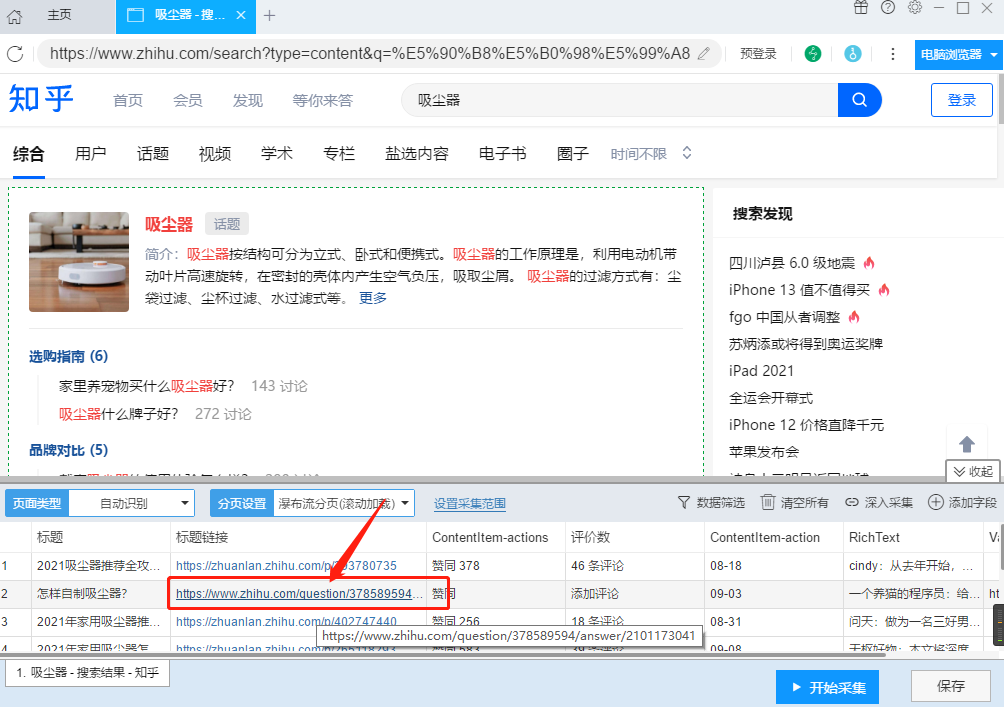Click zhuanlan link in table row 1

(x=286, y=565)
